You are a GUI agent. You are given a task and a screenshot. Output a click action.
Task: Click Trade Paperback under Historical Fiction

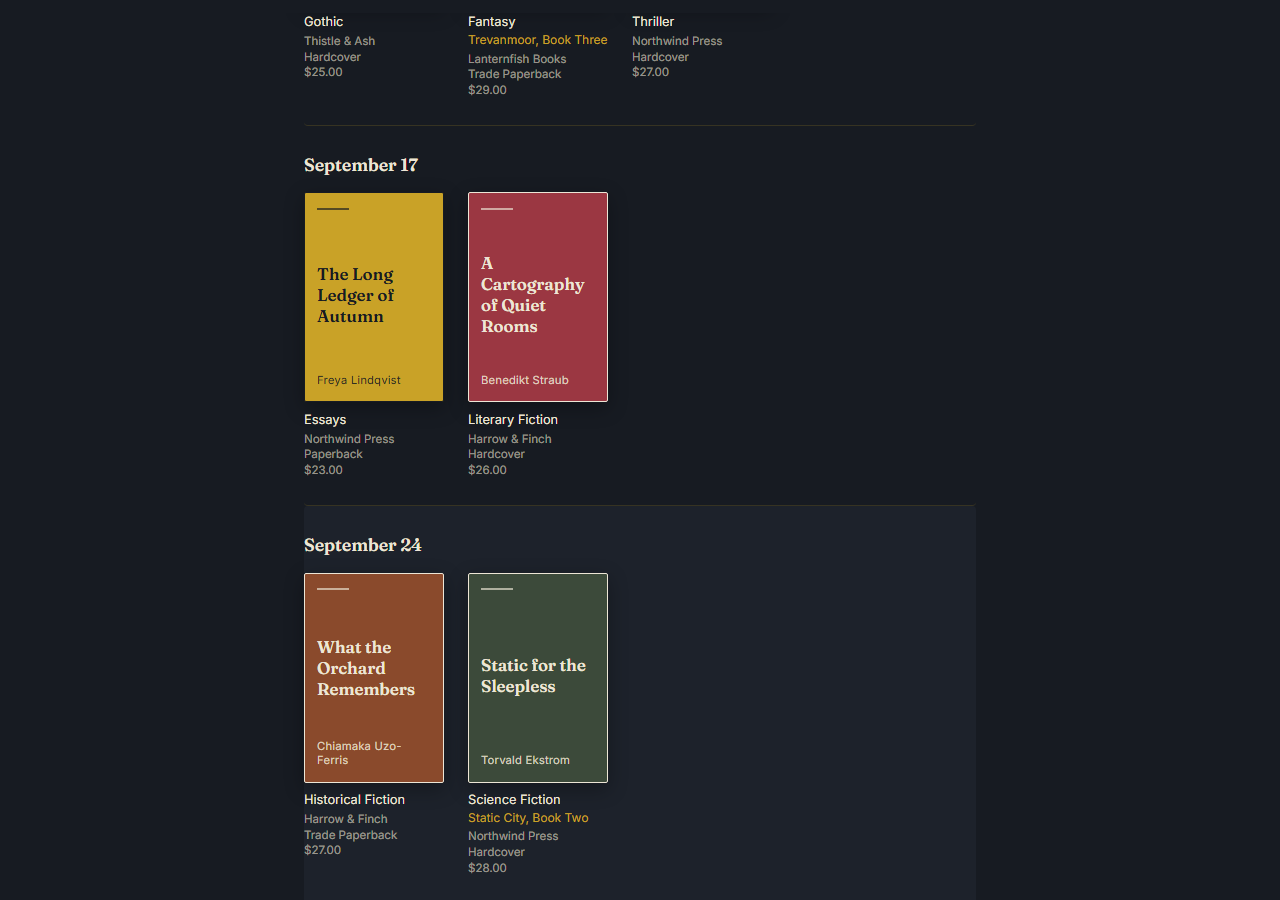pos(351,835)
